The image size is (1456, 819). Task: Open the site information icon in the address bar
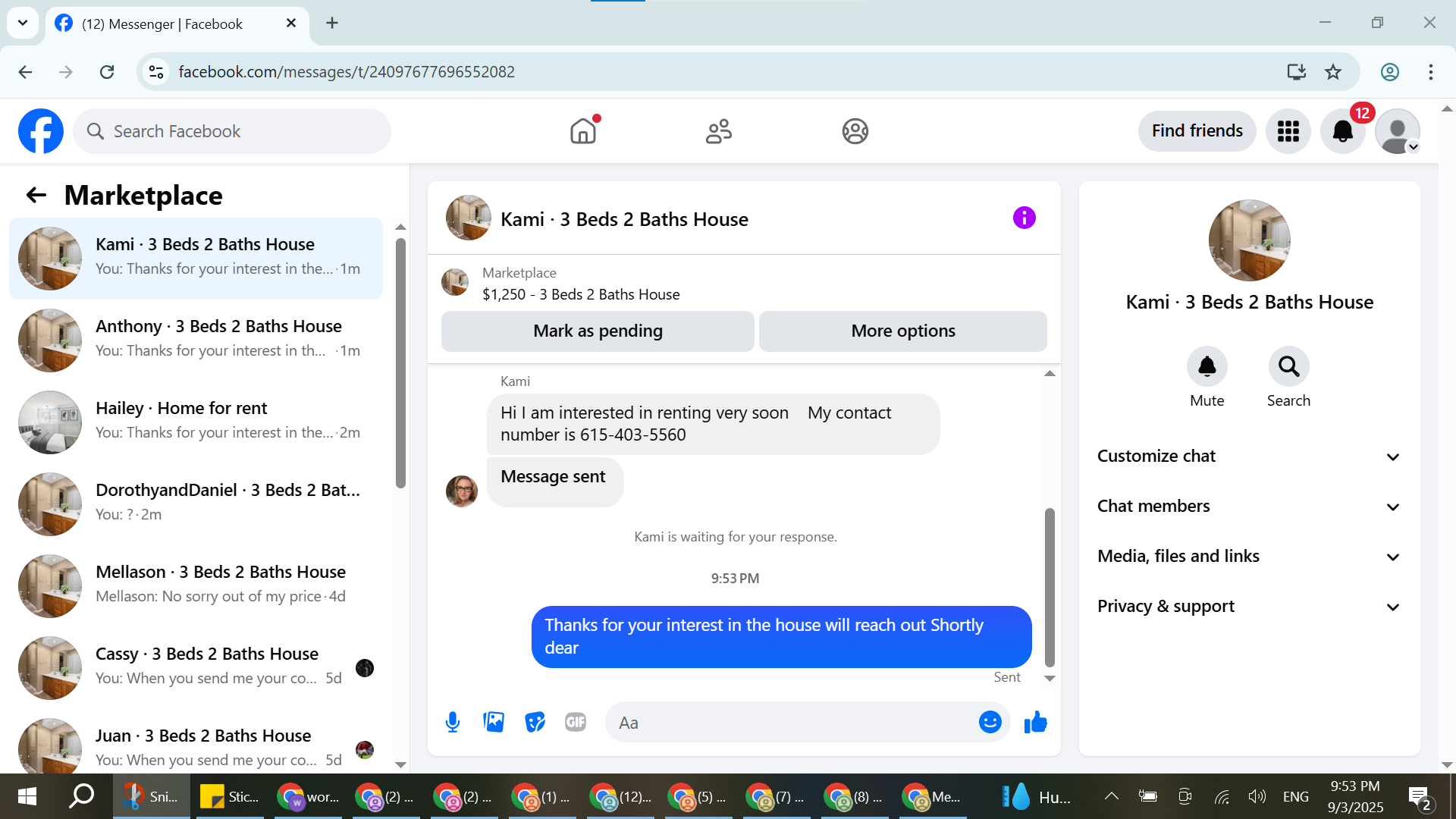(x=156, y=72)
